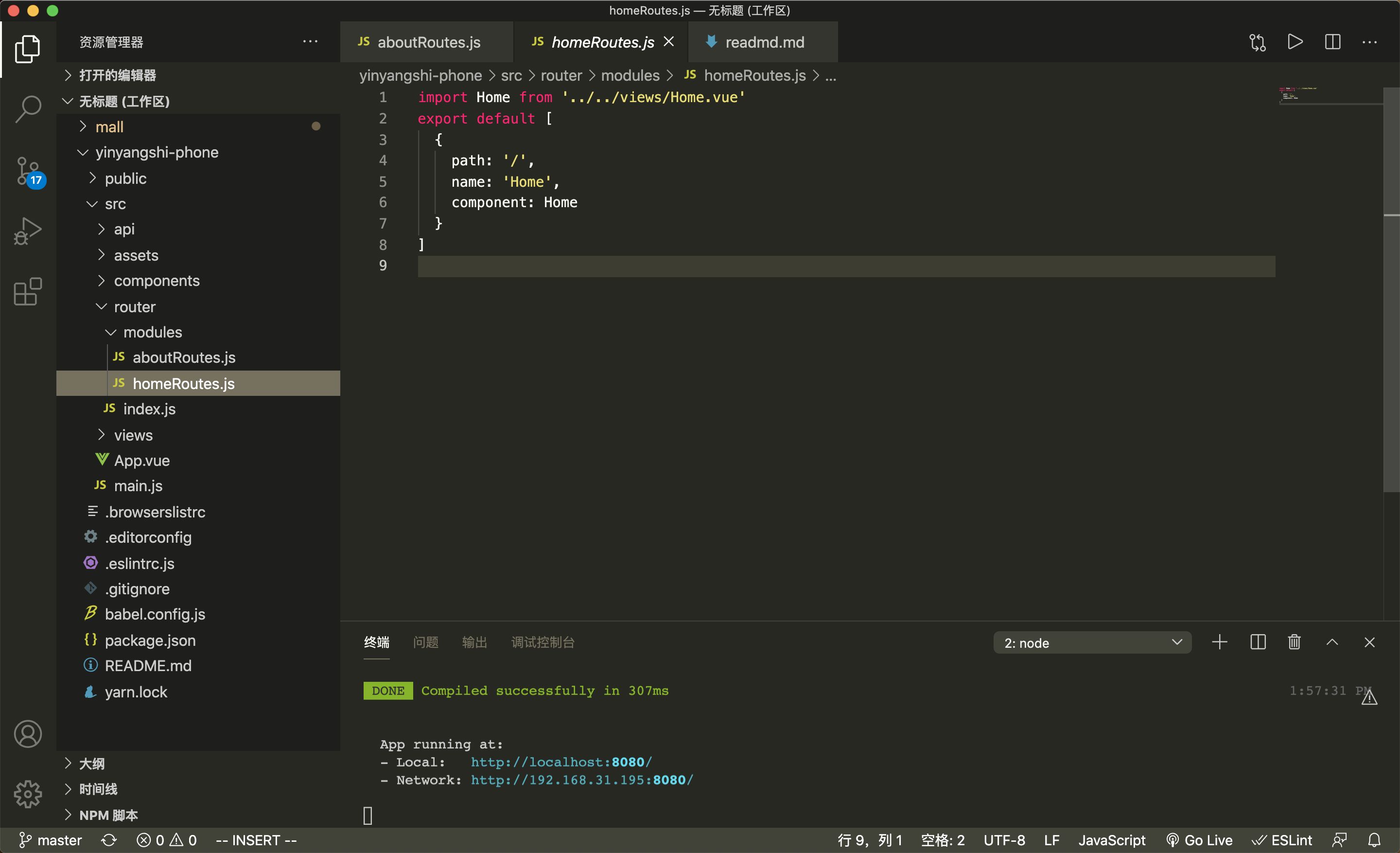
Task: Maximize the terminal panel with up chevron
Action: [1332, 642]
